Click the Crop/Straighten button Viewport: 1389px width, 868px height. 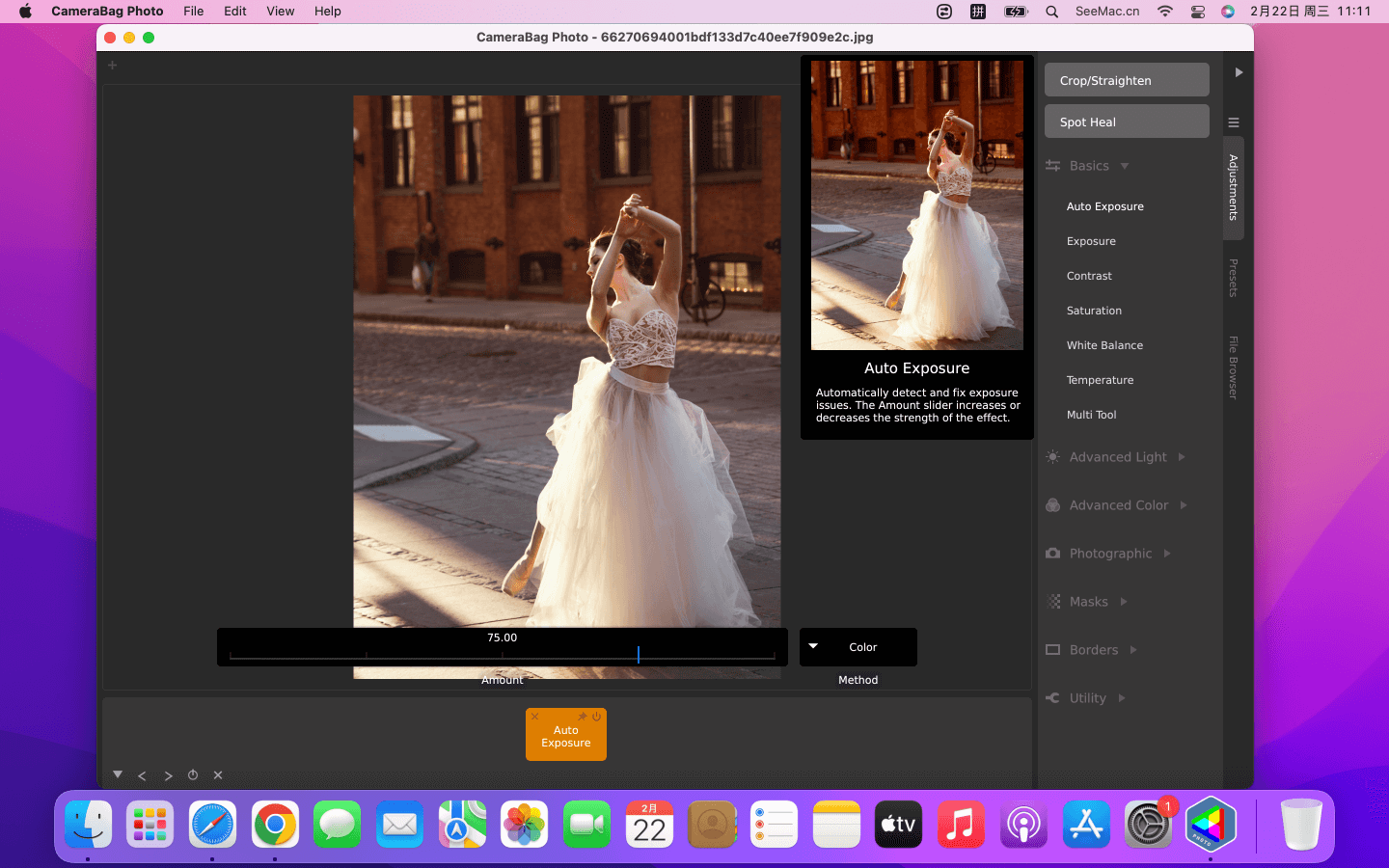(1127, 80)
